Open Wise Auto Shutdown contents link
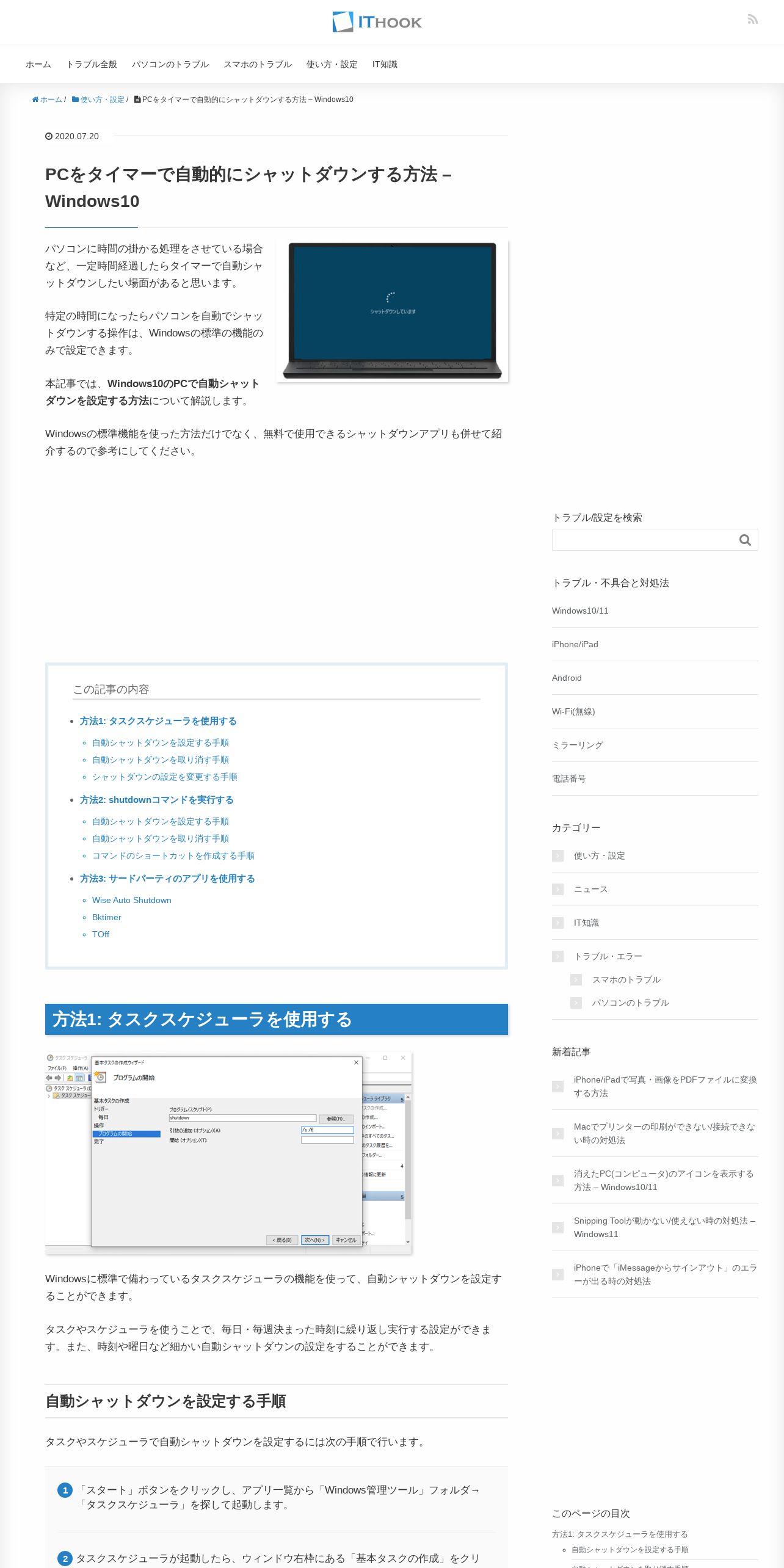The height and width of the screenshot is (1568, 784). point(132,900)
